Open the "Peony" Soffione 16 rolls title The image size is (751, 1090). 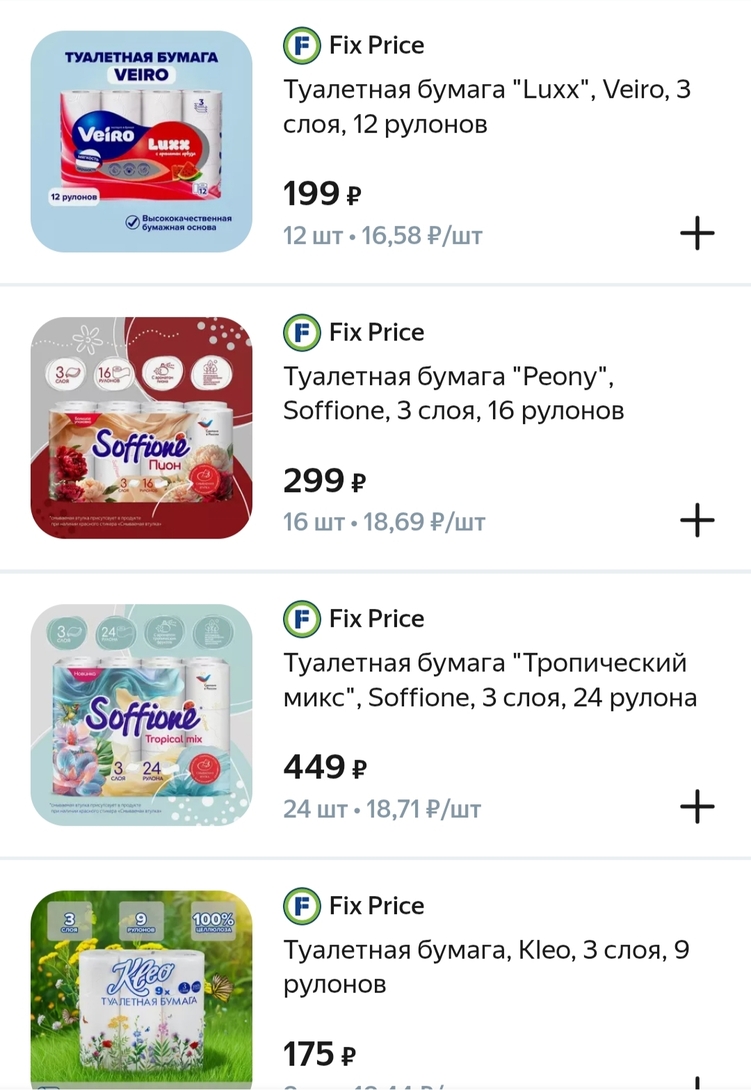click(454, 394)
